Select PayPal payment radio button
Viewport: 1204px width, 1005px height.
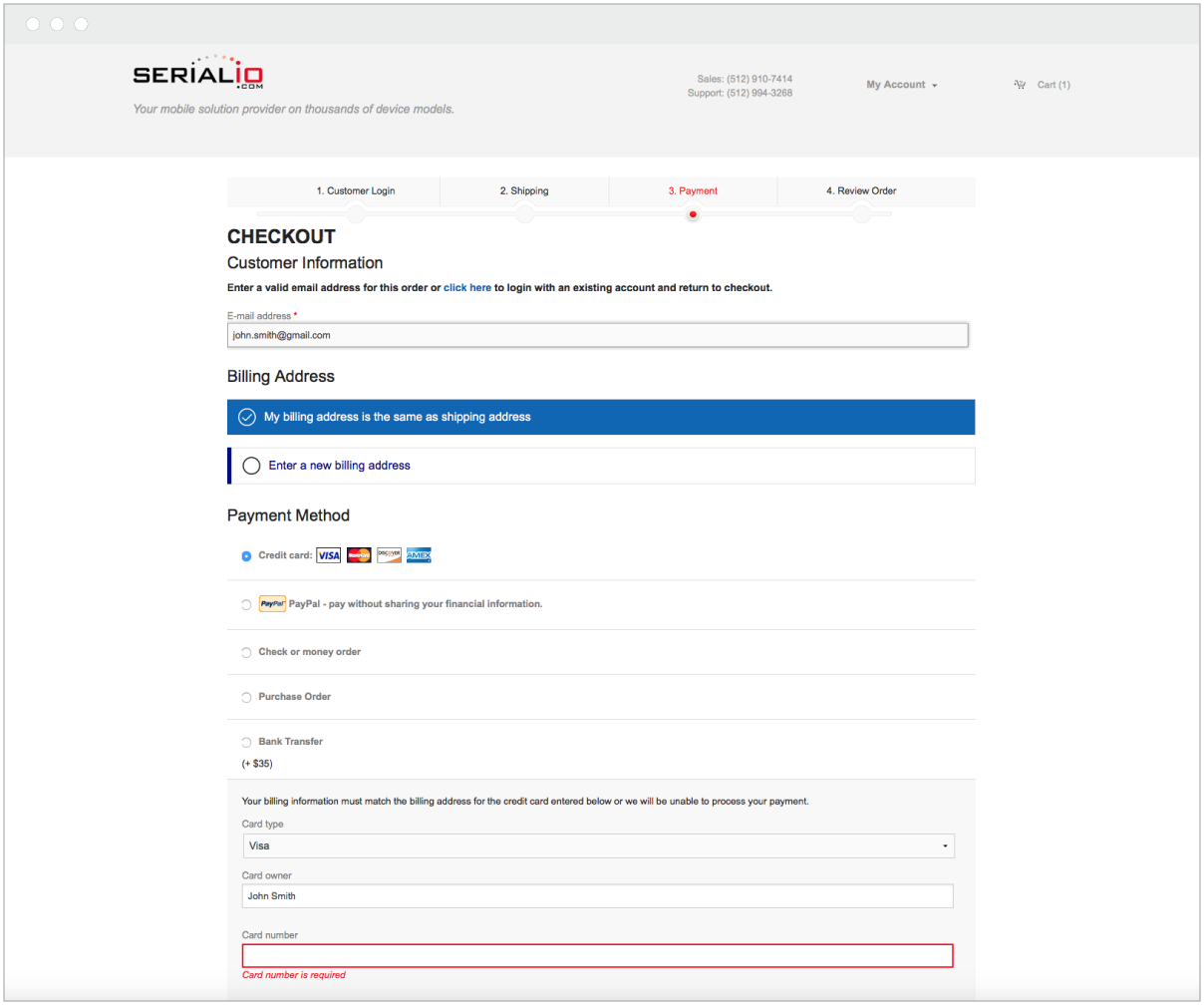(x=246, y=605)
